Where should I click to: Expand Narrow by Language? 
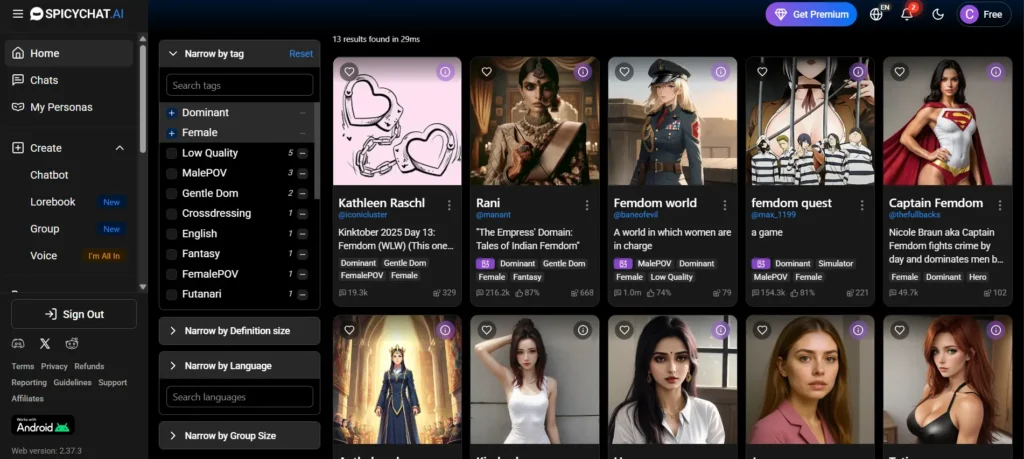point(240,366)
